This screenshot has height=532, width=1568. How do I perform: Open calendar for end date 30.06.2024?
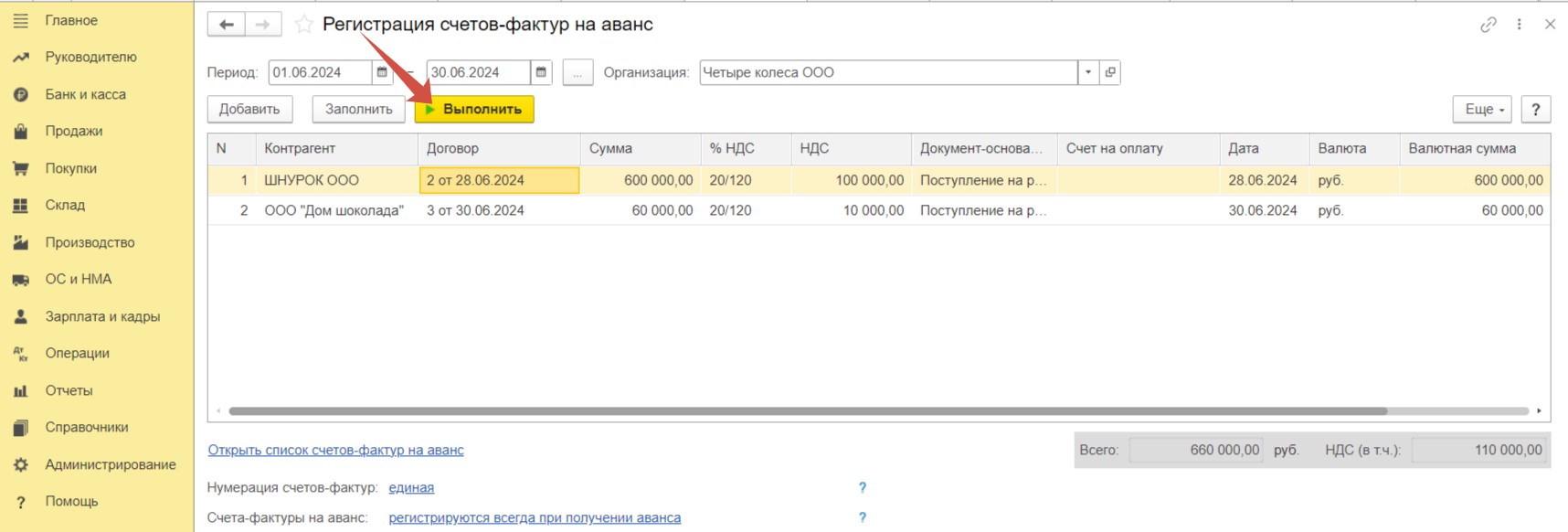pos(541,72)
